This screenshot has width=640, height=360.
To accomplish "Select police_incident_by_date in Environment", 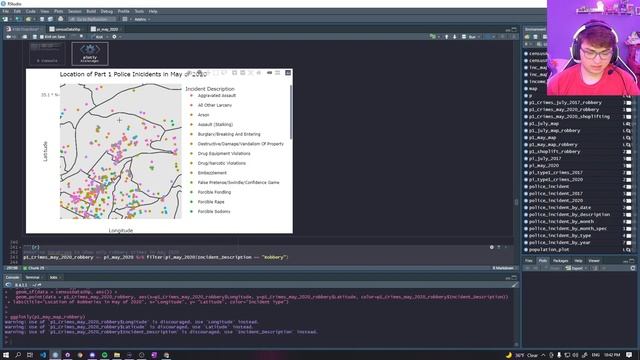I will click(x=560, y=208).
